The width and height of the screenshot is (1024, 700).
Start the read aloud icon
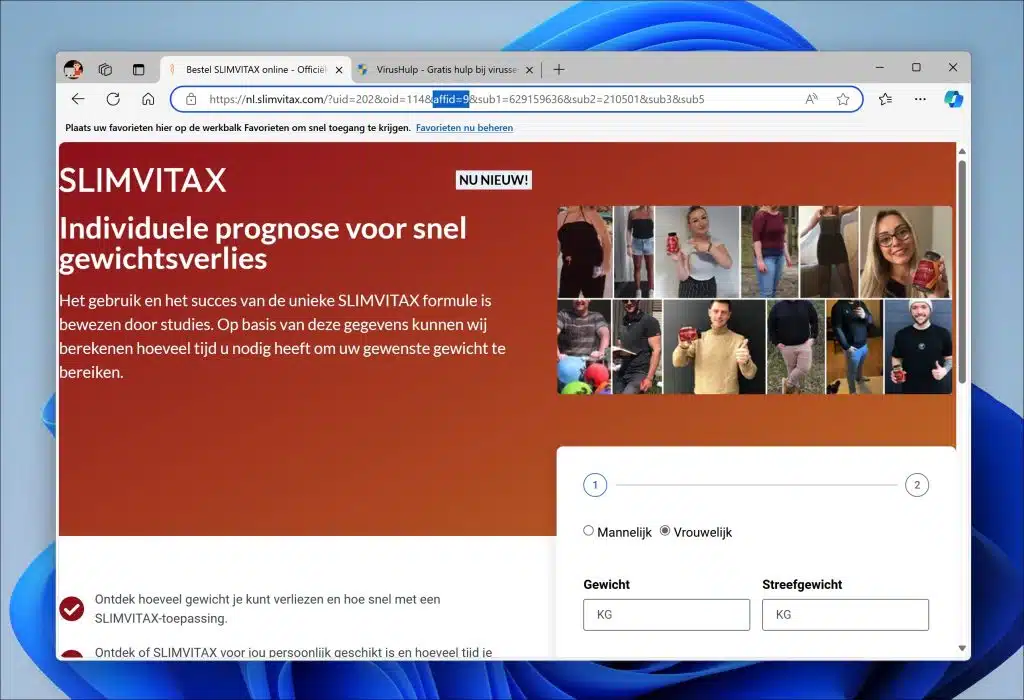pos(811,99)
